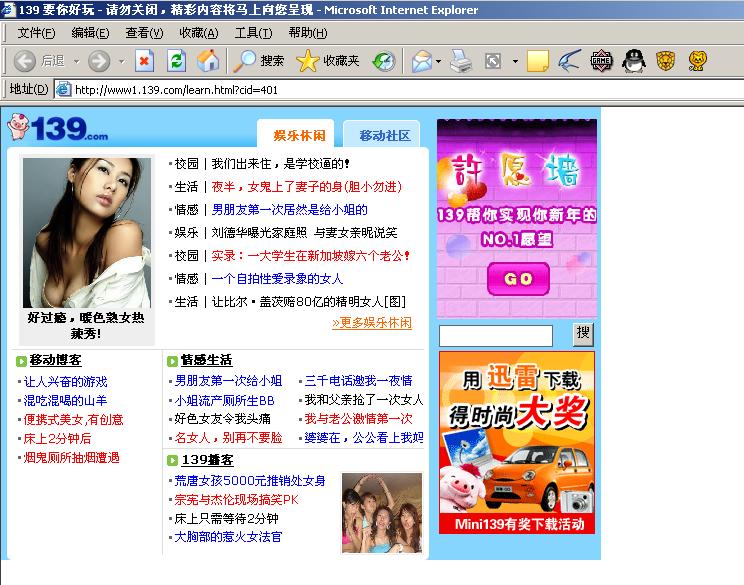Screen dimensions: 744x585
Task: Expand the Back button history dropdown arrow
Action: (73, 61)
